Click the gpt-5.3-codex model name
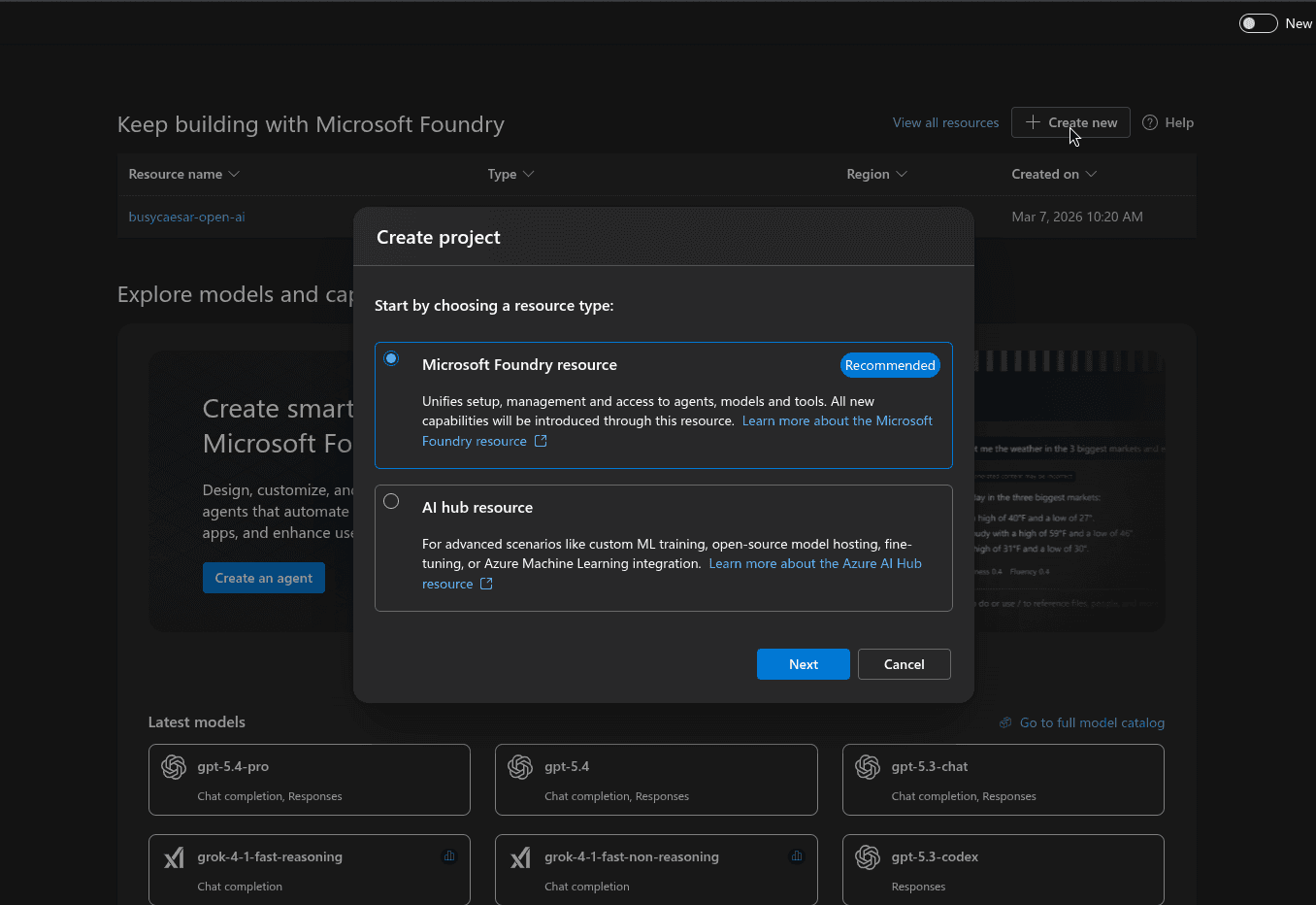Screen dimensions: 1316x905 (935, 856)
